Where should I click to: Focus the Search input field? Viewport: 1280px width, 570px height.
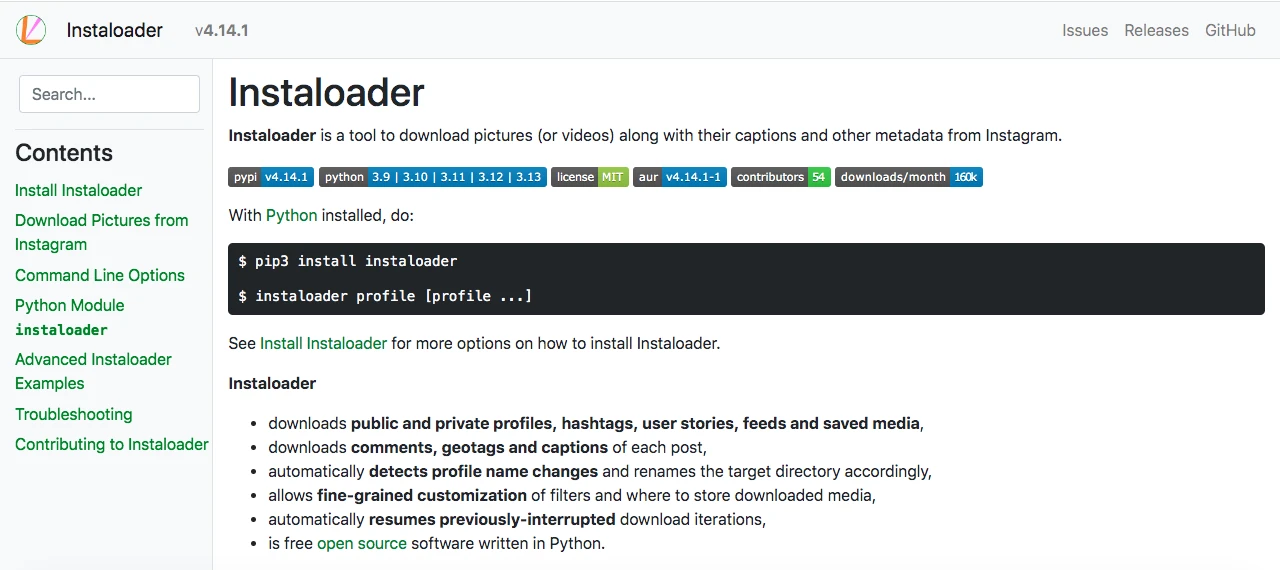click(109, 94)
